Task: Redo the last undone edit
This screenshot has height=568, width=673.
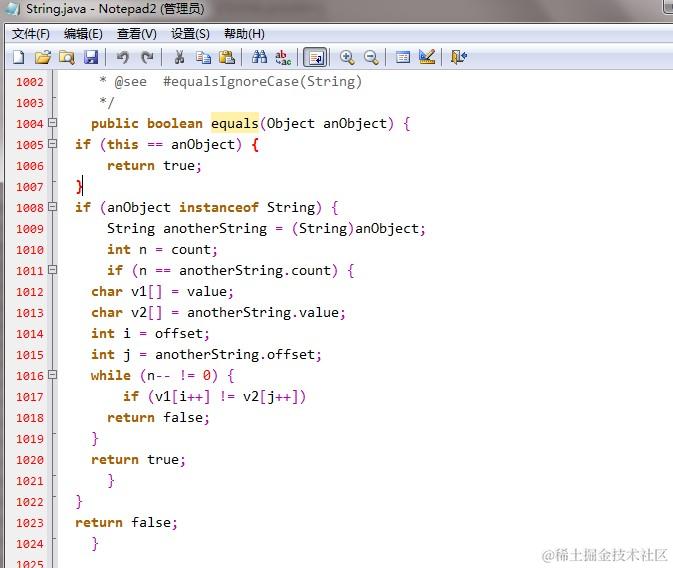Action: 147,57
